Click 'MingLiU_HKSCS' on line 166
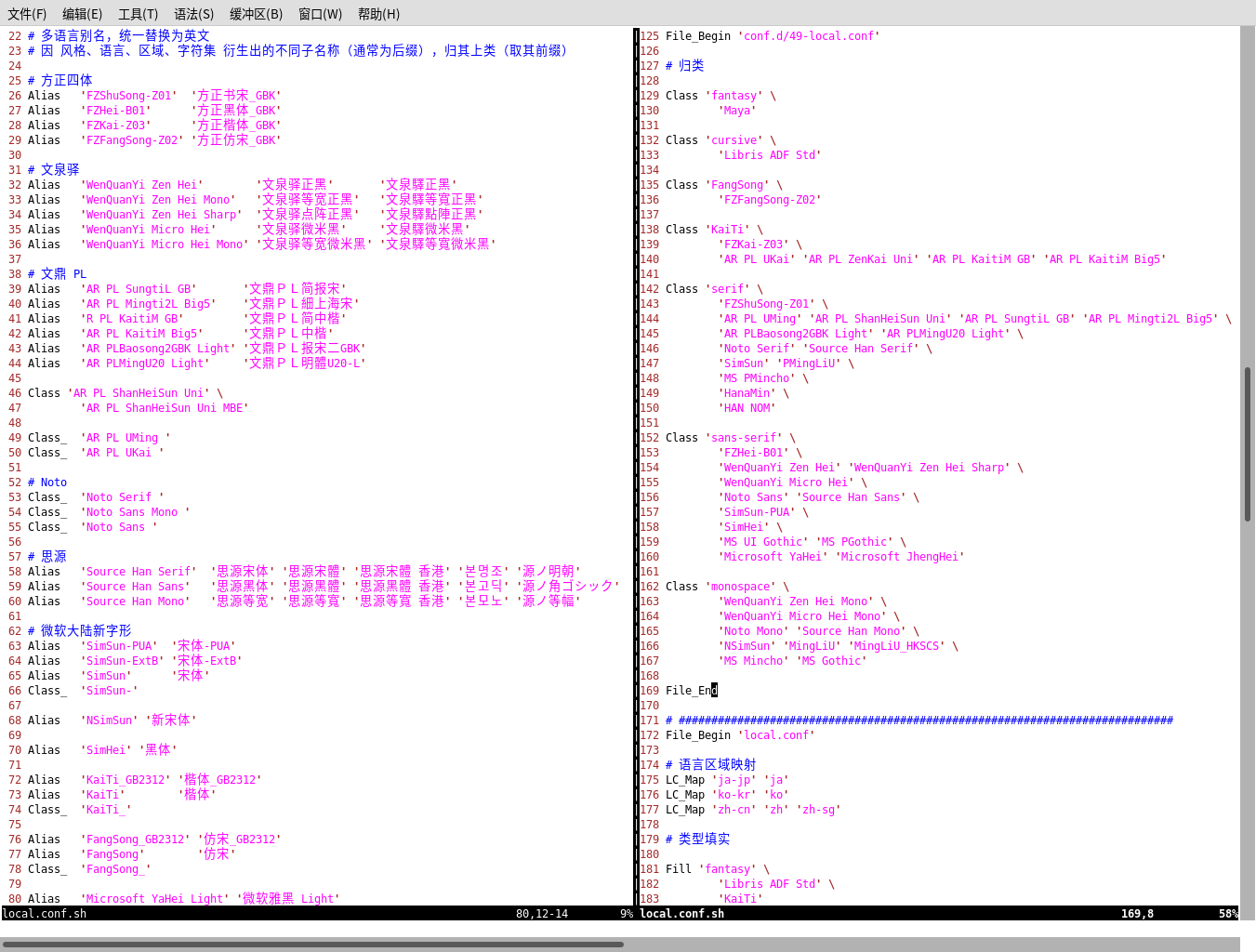The image size is (1256, 952). pos(896,646)
